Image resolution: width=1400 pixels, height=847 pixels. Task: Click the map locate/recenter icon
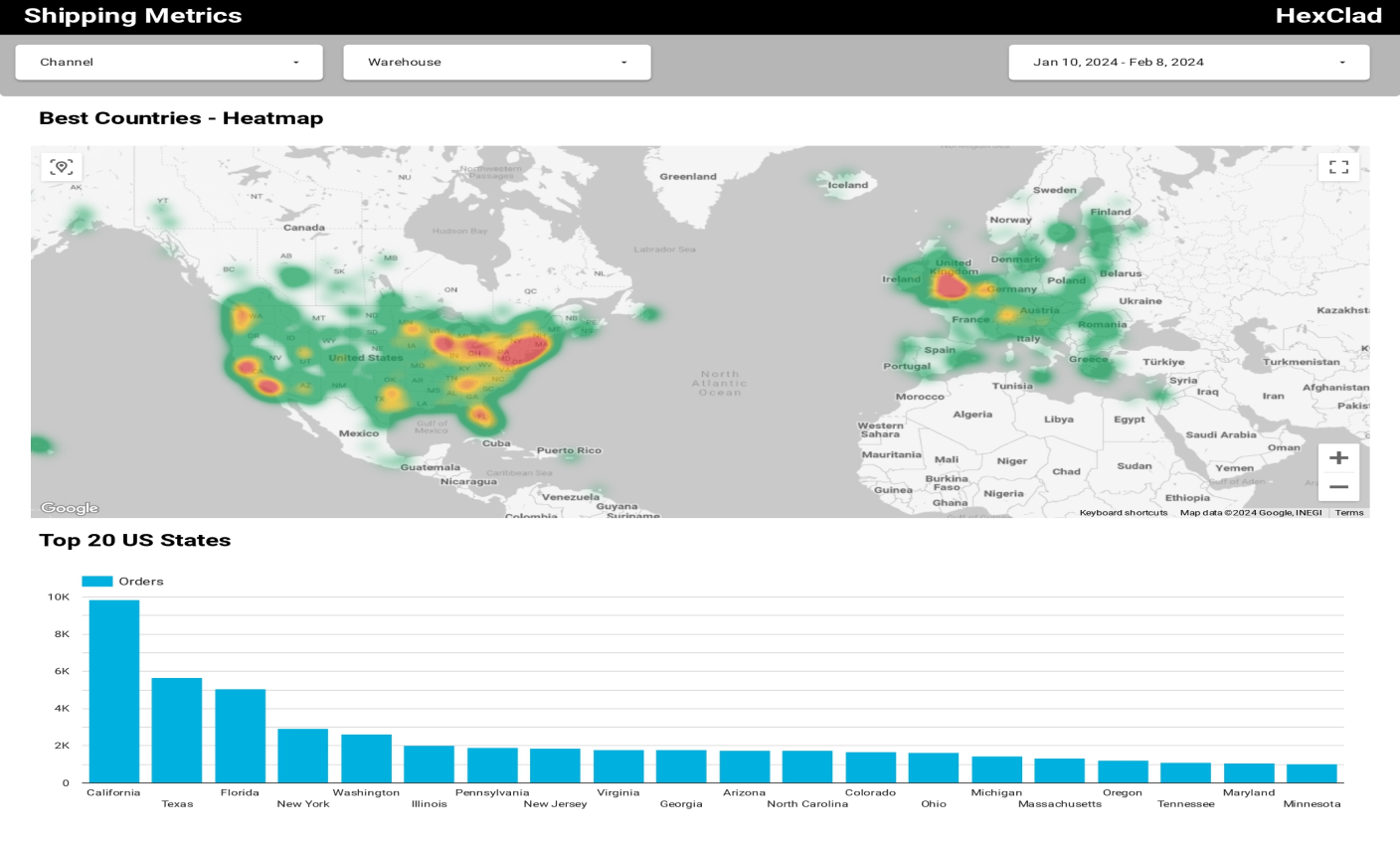tap(62, 167)
